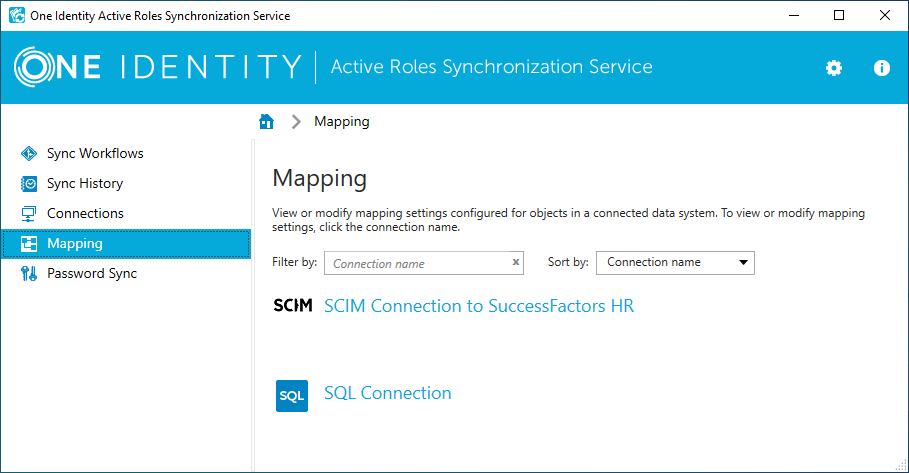
Task: Click Active Roles Synchronization Service header text
Action: [492, 67]
